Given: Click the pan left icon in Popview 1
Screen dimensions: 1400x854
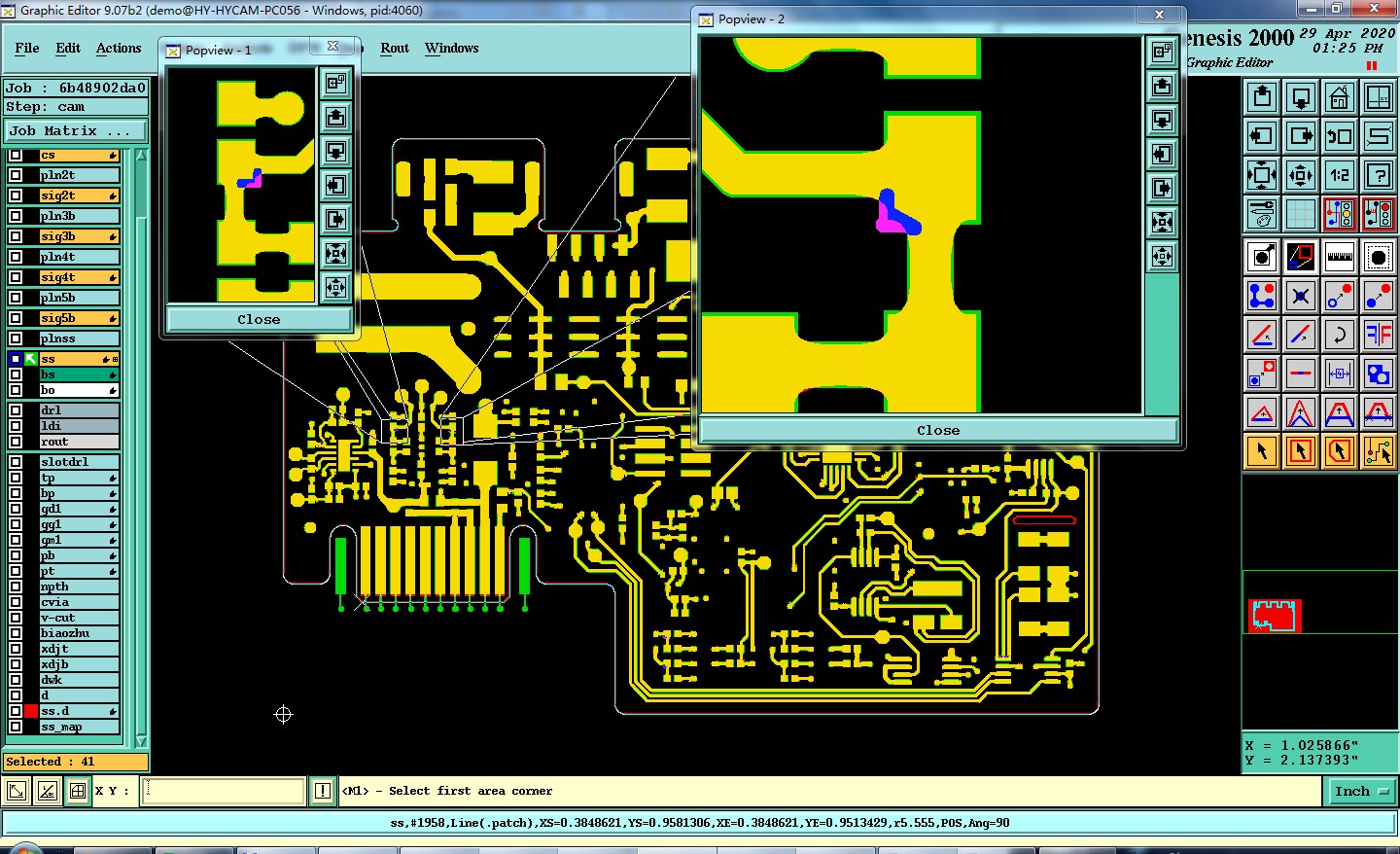Looking at the screenshot, I should tap(335, 185).
